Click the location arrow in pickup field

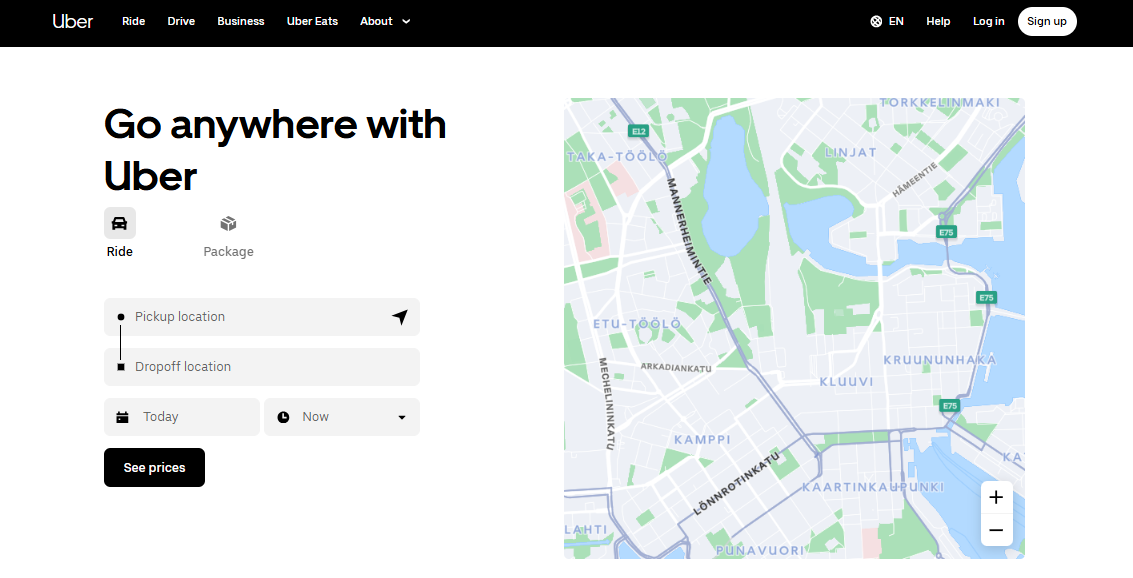coord(400,316)
